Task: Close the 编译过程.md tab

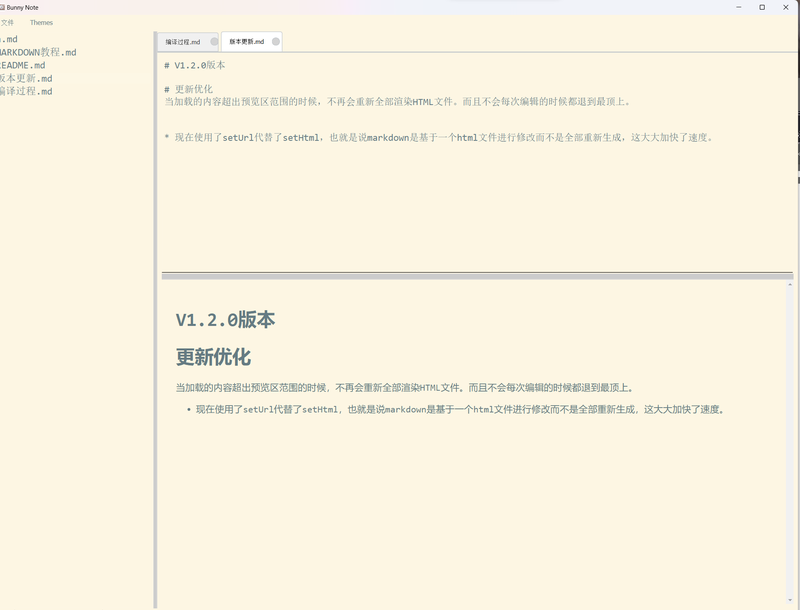Action: (214, 42)
